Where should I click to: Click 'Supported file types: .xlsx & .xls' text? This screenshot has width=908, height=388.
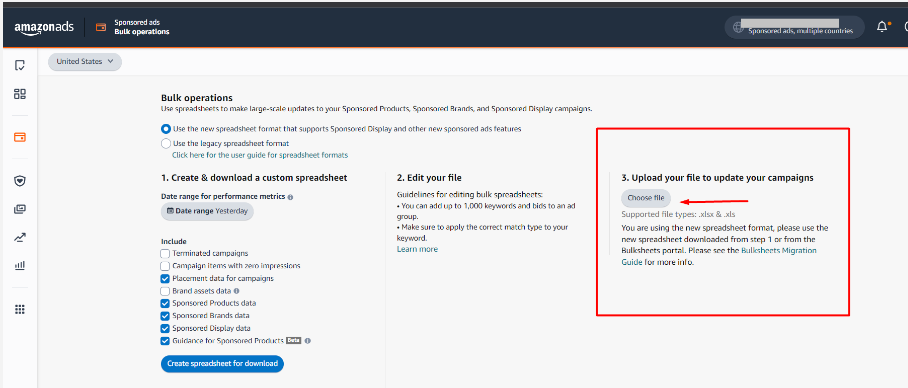pos(678,215)
